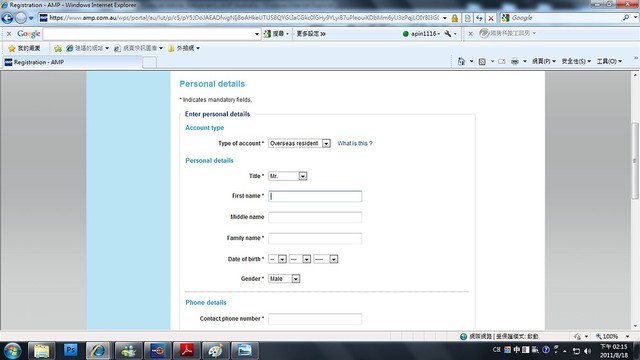Viewport: 640px width, 360px height.
Task: Open the date of birth month dropdown
Action: 300,259
